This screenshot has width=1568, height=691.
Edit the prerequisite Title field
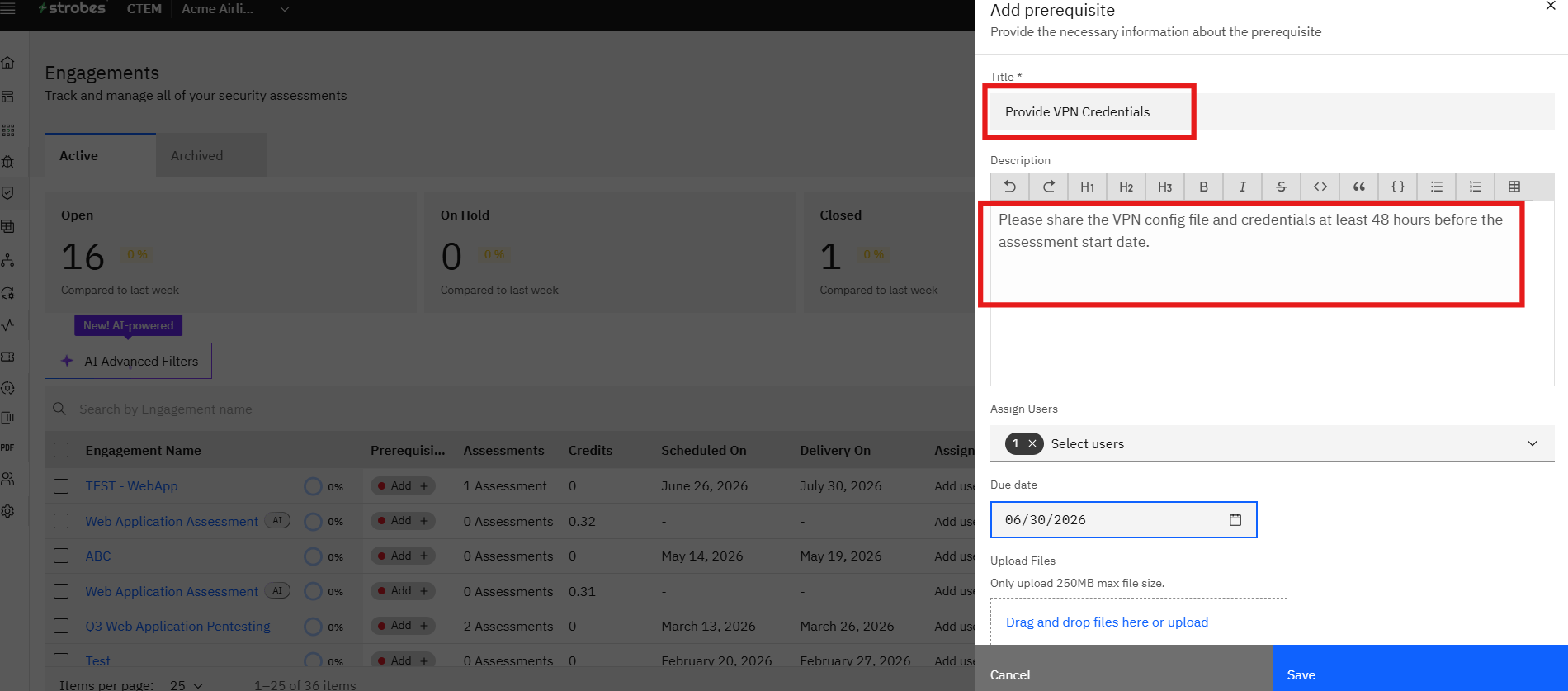point(1272,111)
